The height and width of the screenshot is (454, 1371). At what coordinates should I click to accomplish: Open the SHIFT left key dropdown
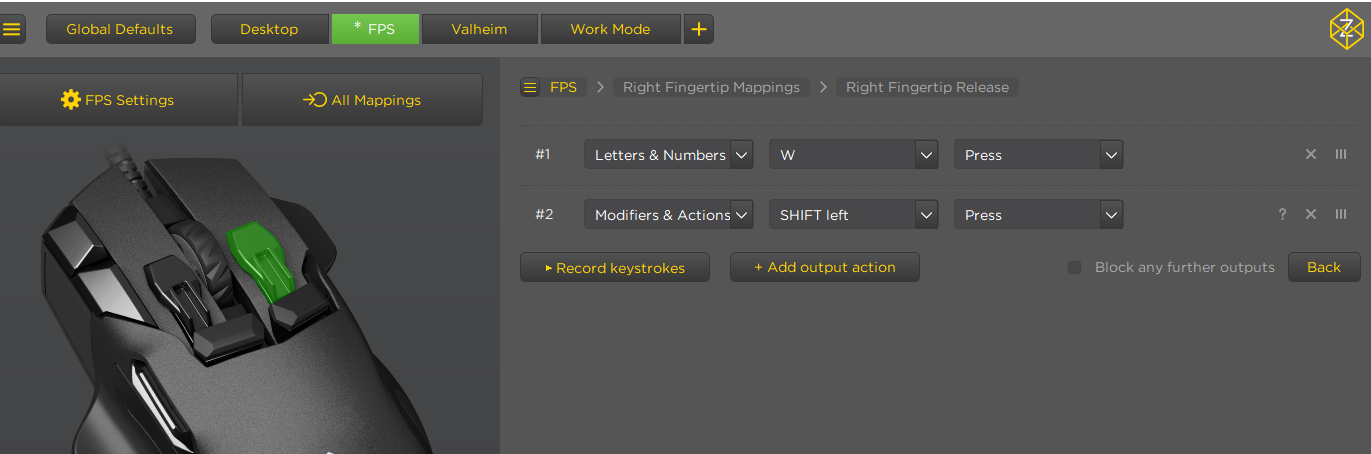925,215
